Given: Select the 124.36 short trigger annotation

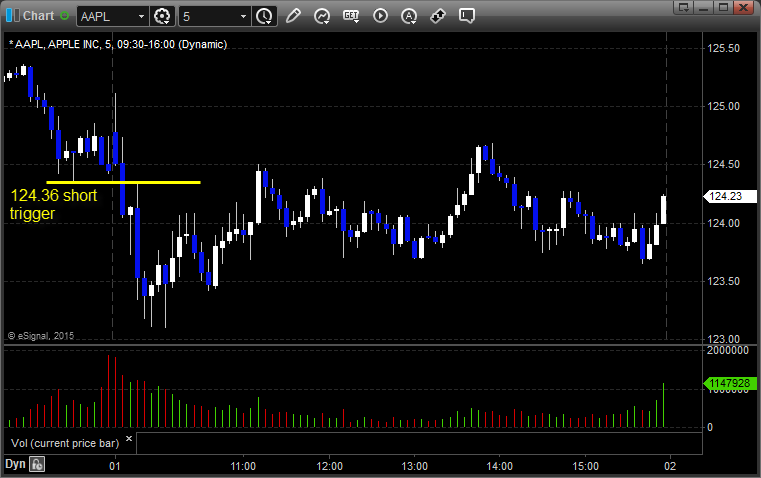Looking at the screenshot, I should [53, 204].
